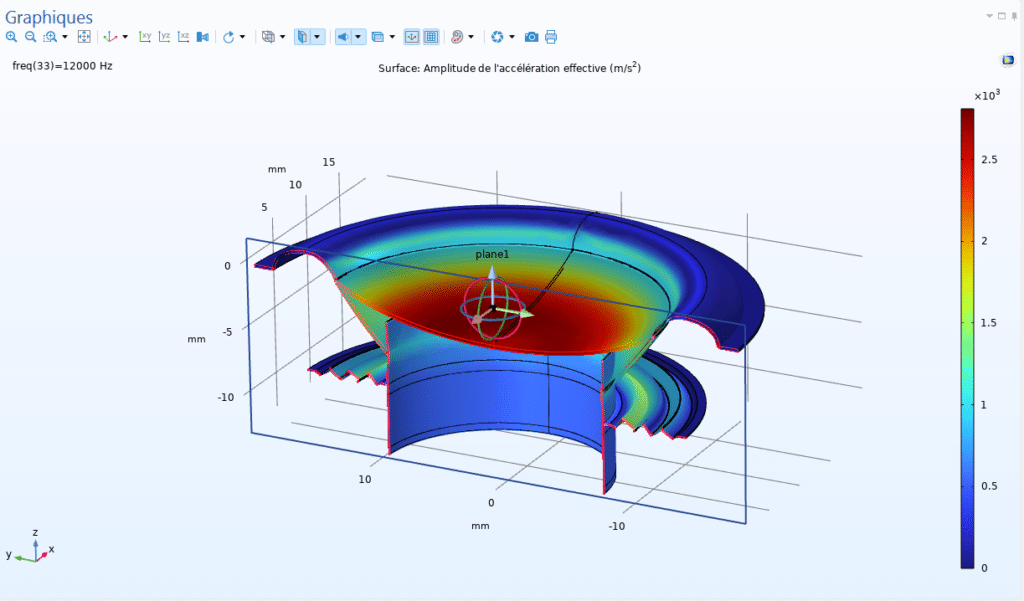Click the Print icon in the toolbar

tap(551, 37)
